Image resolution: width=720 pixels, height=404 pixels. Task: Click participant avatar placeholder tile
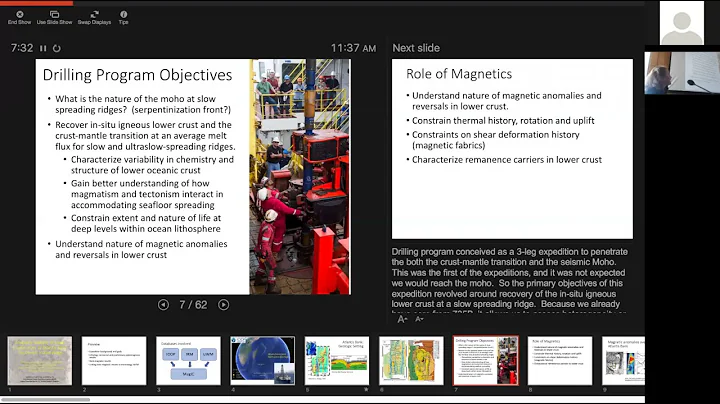[x=681, y=23]
